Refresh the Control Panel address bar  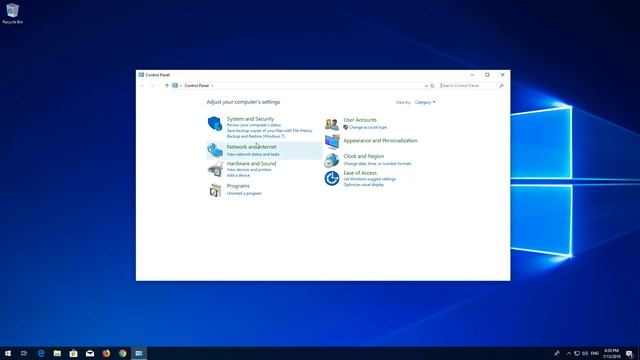[x=433, y=86]
